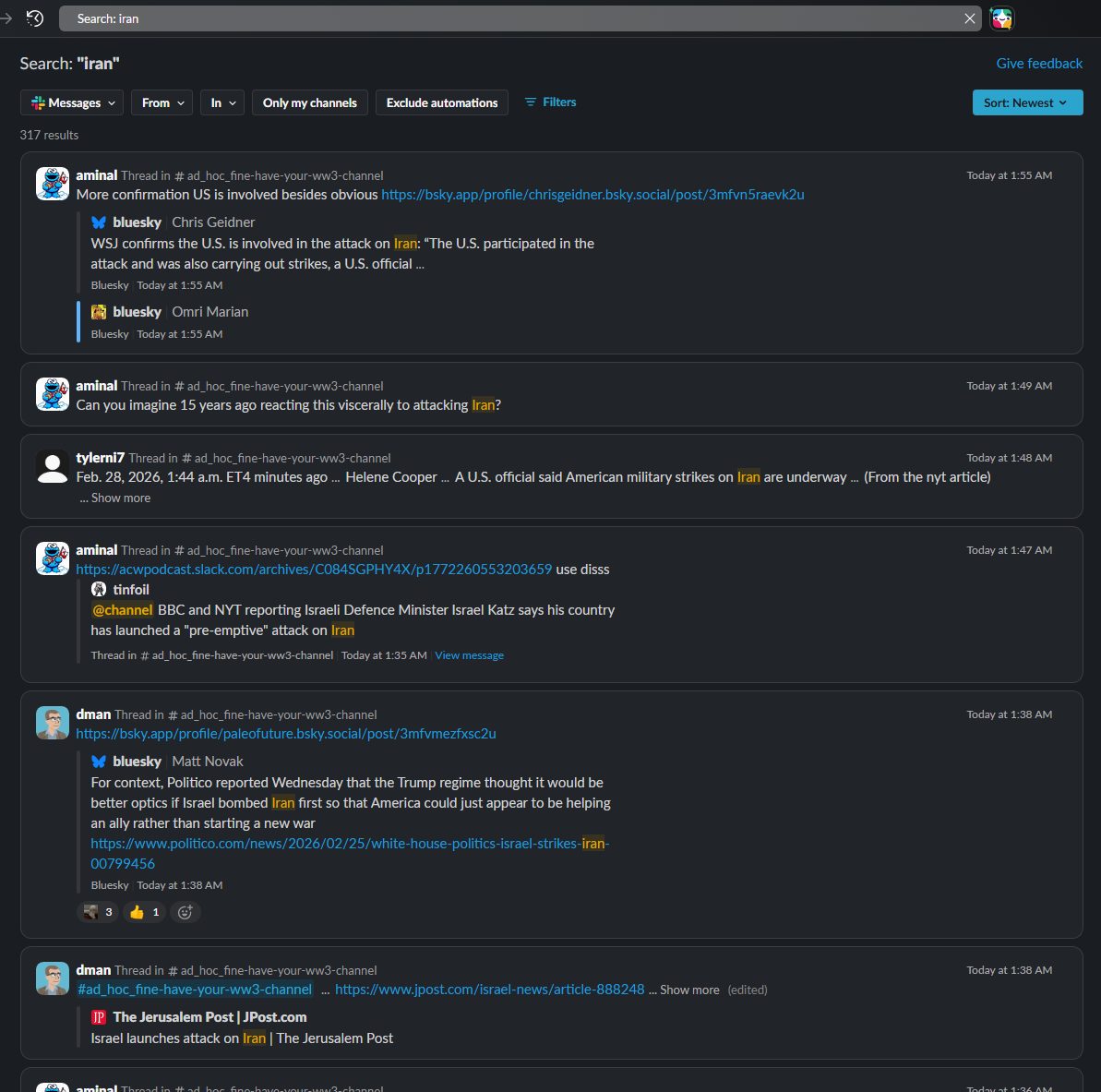Toggle the Exclude automations filter
This screenshot has width=1101, height=1092.
pyautogui.click(x=442, y=102)
